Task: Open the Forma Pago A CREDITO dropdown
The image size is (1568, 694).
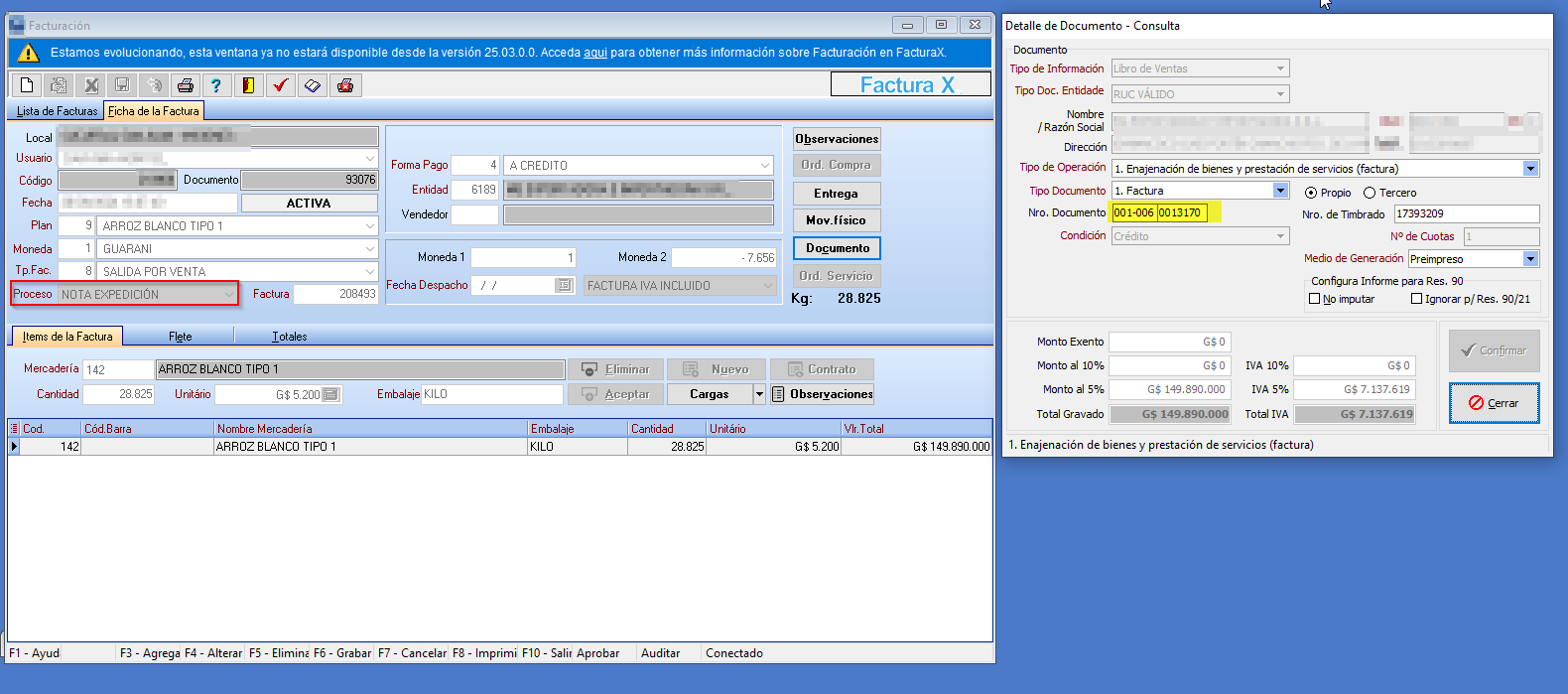Action: coord(765,166)
